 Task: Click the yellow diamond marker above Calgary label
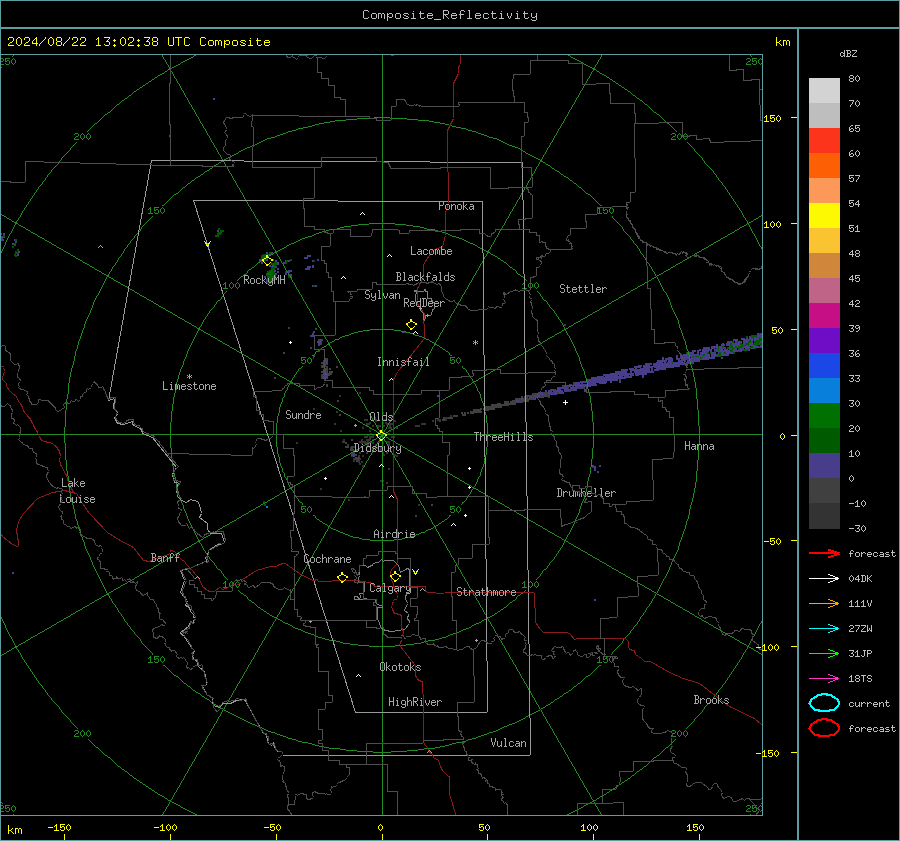coord(395,576)
